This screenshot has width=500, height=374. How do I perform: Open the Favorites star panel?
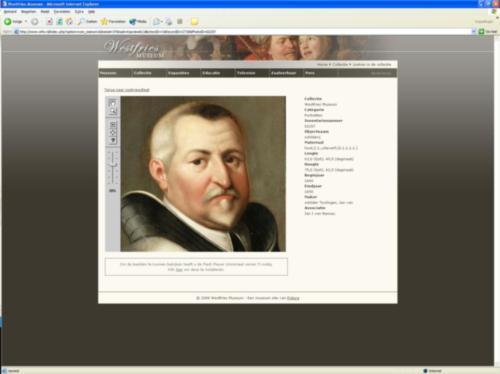pyautogui.click(x=113, y=22)
